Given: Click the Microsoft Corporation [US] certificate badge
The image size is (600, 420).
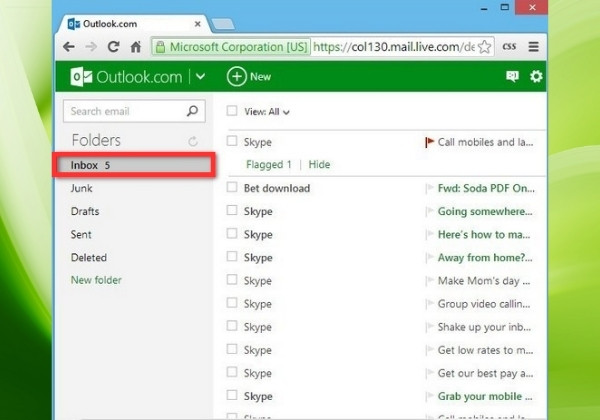Looking at the screenshot, I should coord(232,47).
